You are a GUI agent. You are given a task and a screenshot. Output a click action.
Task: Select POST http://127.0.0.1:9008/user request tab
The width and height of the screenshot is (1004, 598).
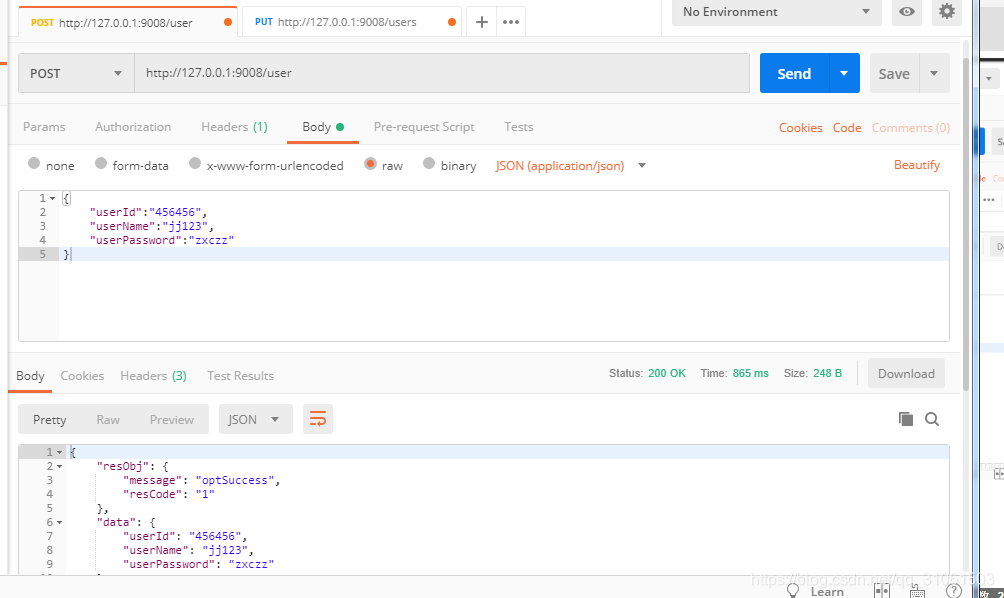(126, 22)
